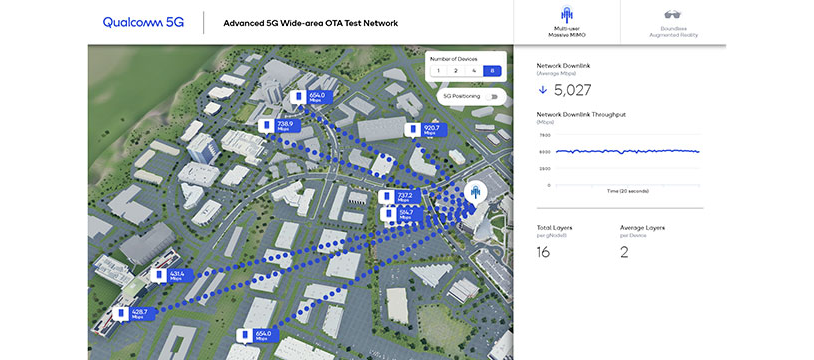Set number of devices to 2
814x360 pixels.
pos(455,71)
